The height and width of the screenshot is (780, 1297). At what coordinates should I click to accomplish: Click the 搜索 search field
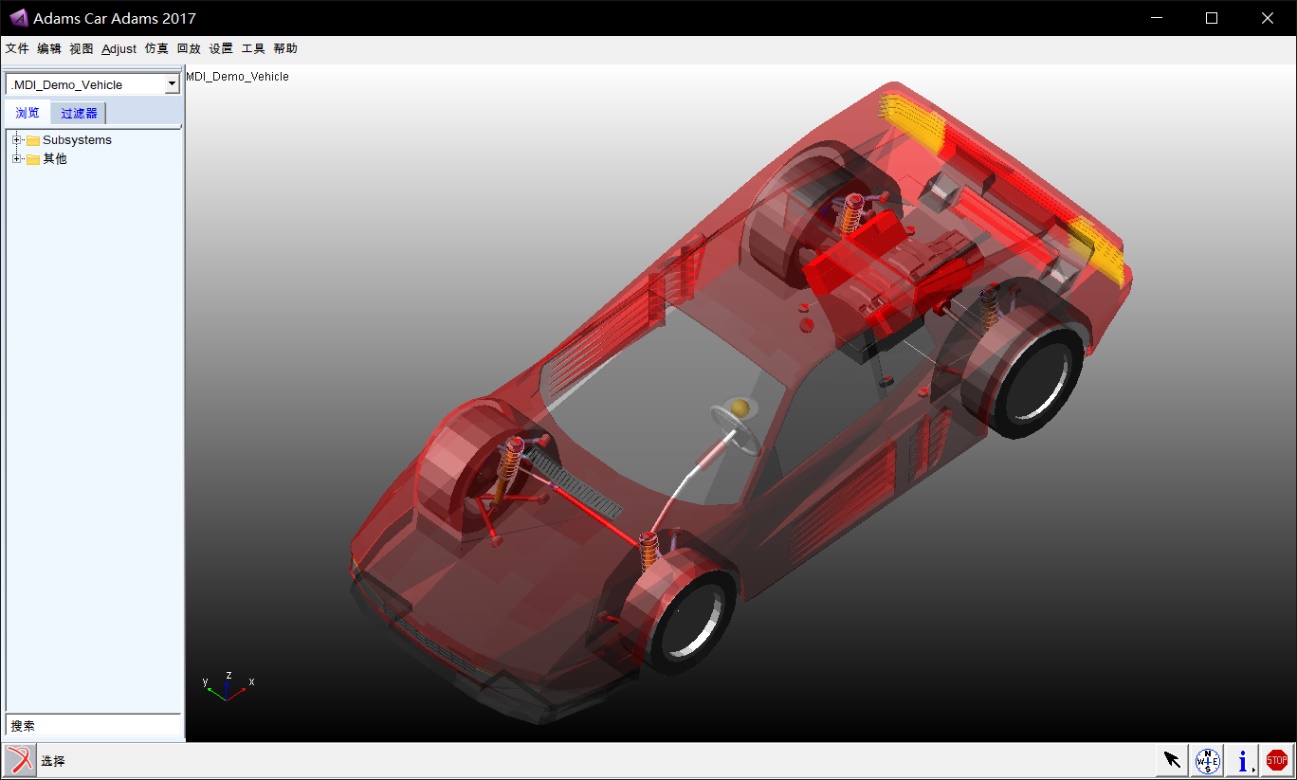tap(94, 725)
